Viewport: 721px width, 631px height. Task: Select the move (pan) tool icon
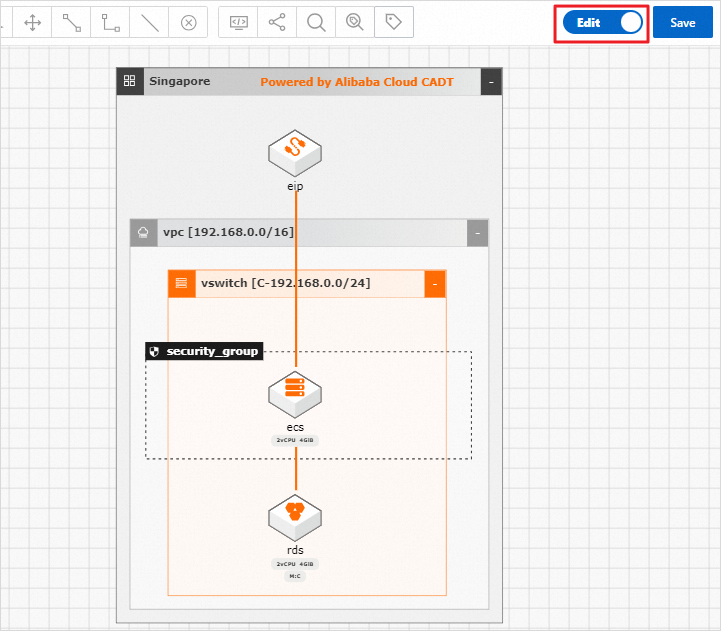coord(32,22)
